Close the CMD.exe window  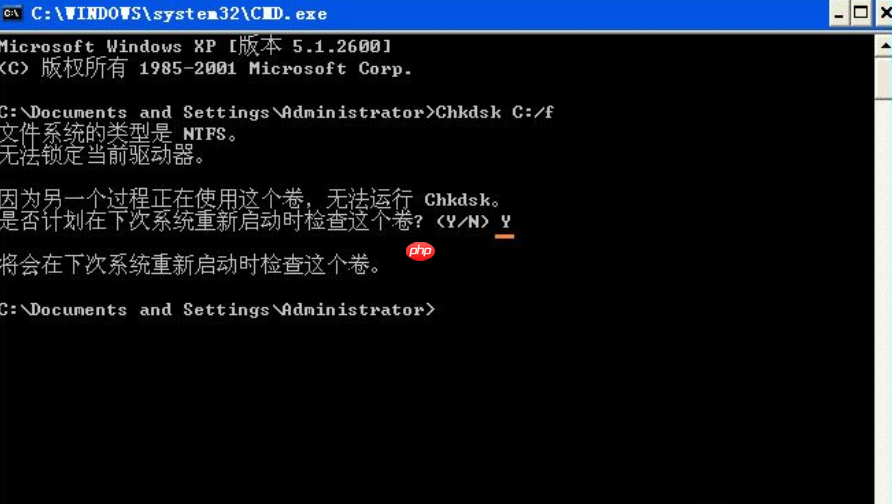tap(885, 14)
